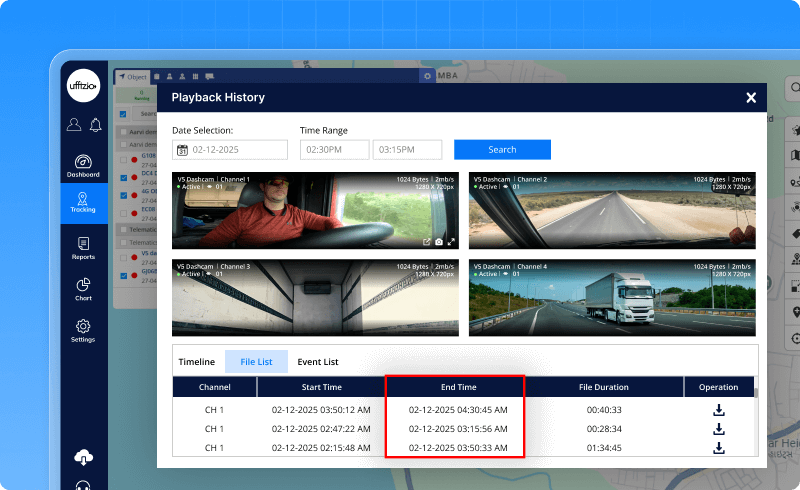The image size is (800, 490).
Task: Click the blue Search button
Action: [x=502, y=150]
